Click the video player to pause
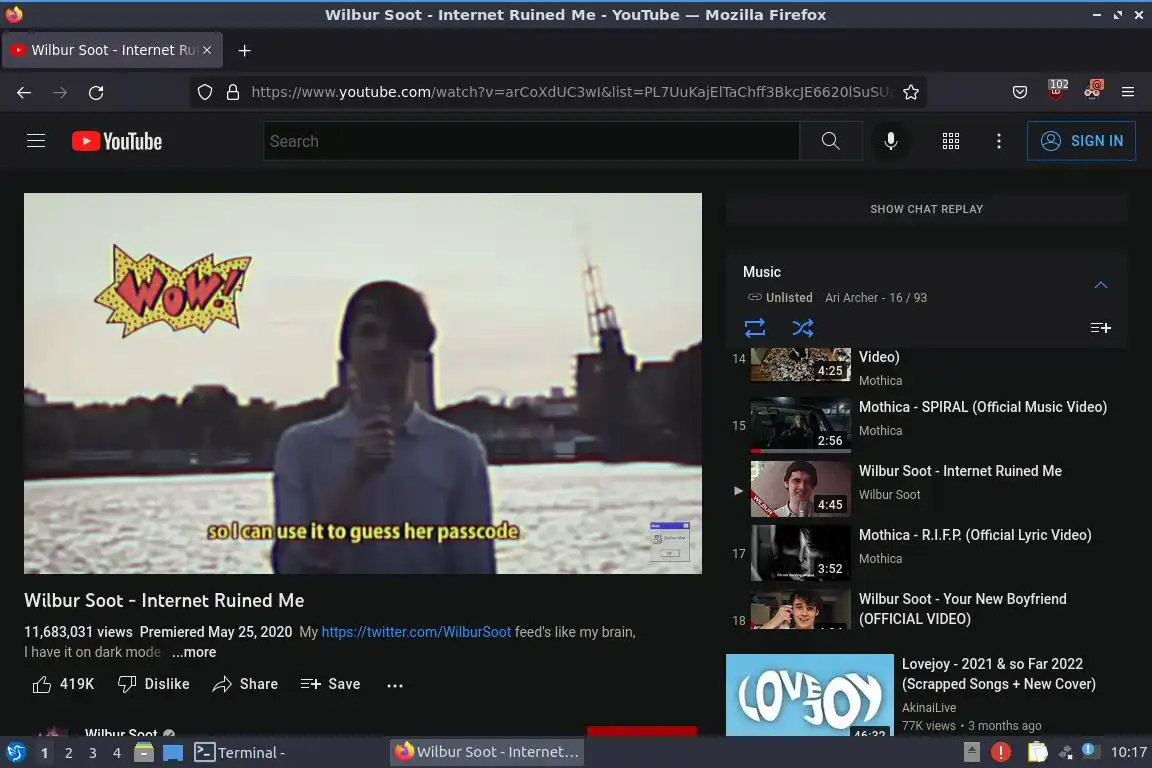The width and height of the screenshot is (1152, 768). (363, 383)
